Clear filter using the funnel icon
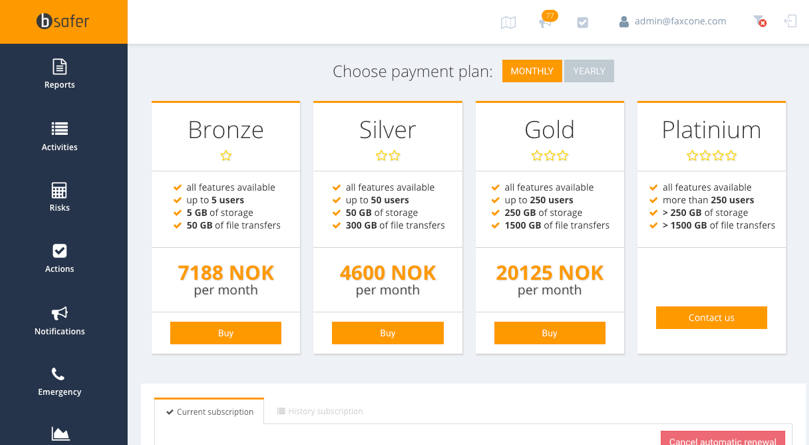The image size is (809, 445). coord(759,21)
